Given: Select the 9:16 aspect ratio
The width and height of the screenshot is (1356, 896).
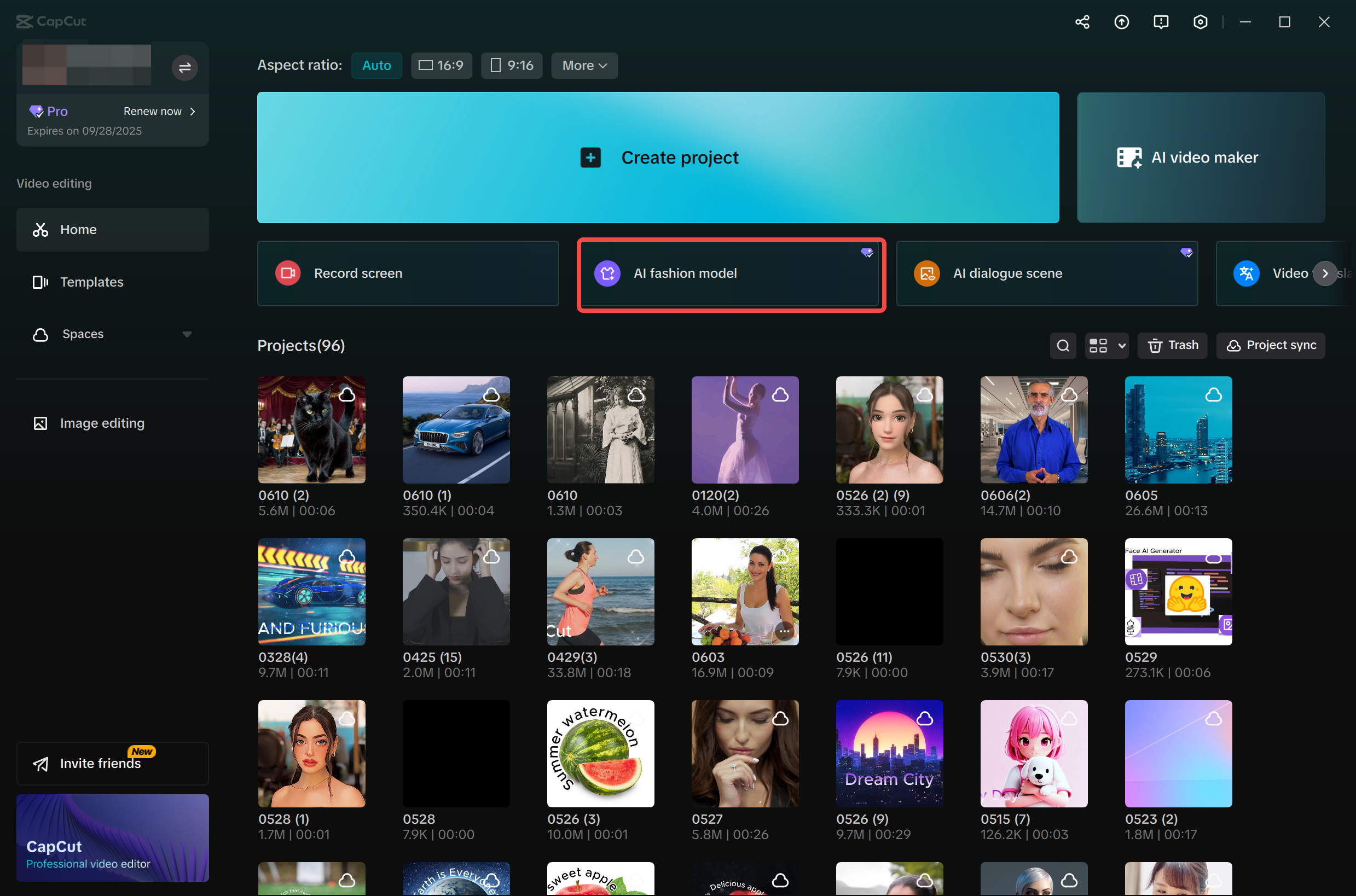Looking at the screenshot, I should tap(512, 65).
